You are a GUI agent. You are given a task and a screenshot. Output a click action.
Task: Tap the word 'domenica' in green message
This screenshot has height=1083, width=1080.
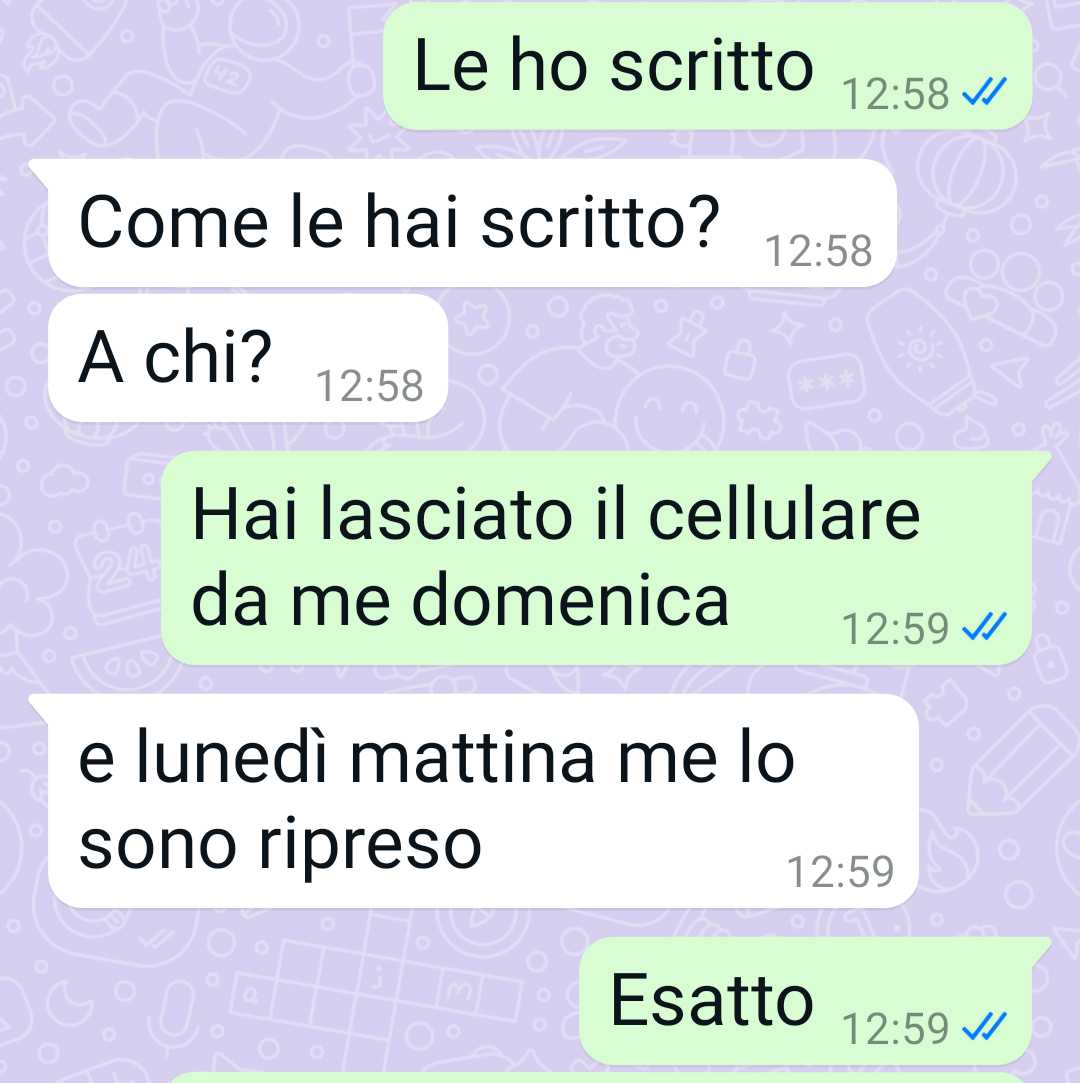(x=570, y=599)
